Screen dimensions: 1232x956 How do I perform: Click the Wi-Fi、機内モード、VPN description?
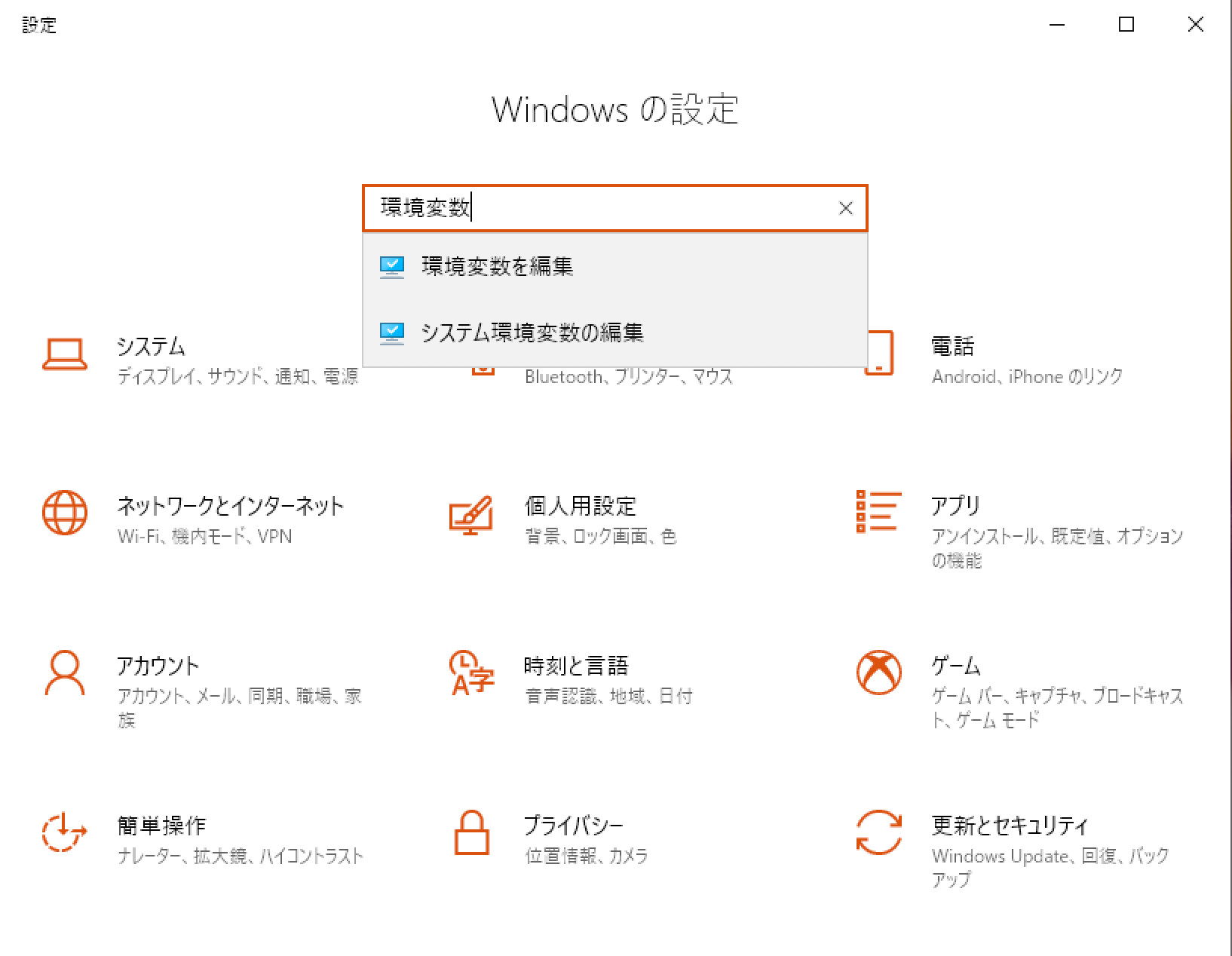click(204, 536)
